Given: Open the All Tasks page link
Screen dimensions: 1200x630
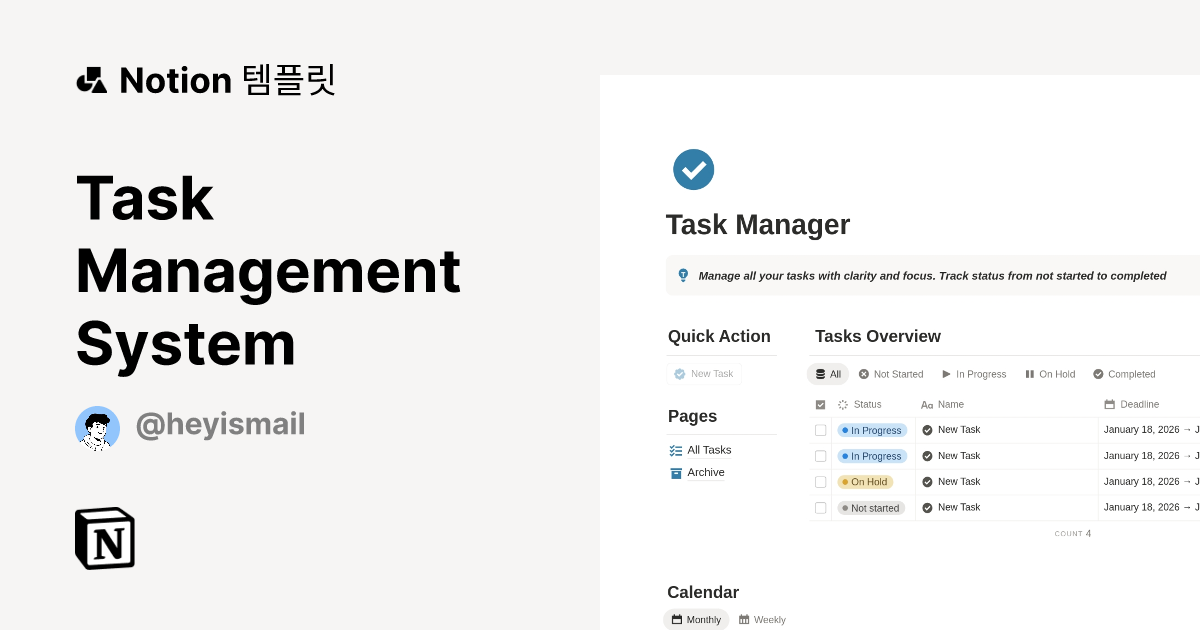Looking at the screenshot, I should pos(709,450).
